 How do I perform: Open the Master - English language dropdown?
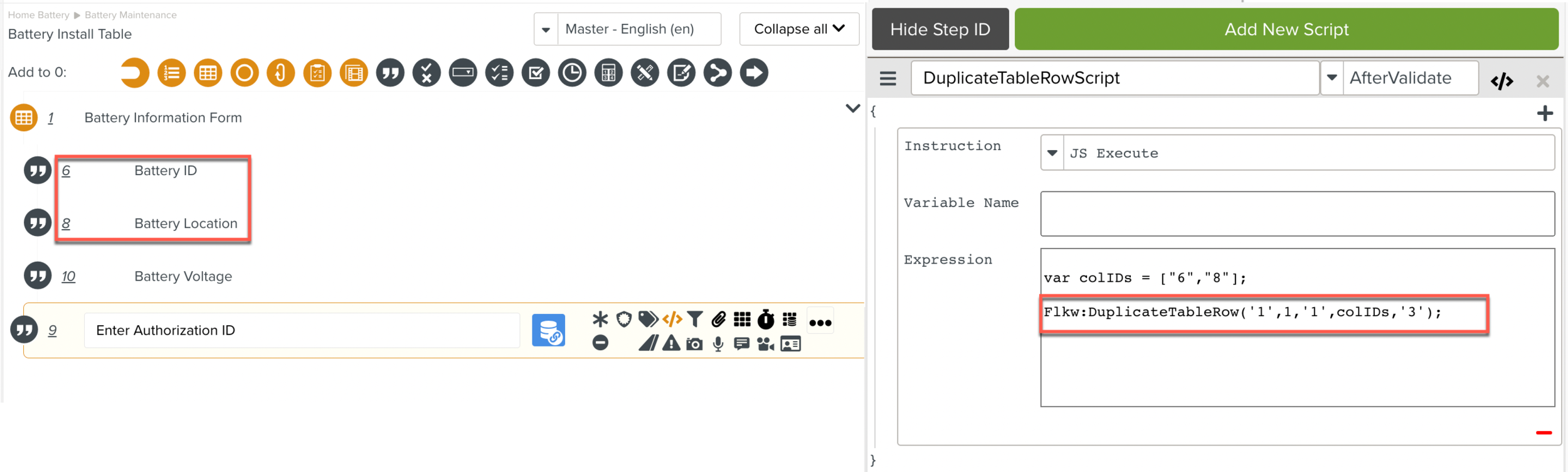(546, 29)
